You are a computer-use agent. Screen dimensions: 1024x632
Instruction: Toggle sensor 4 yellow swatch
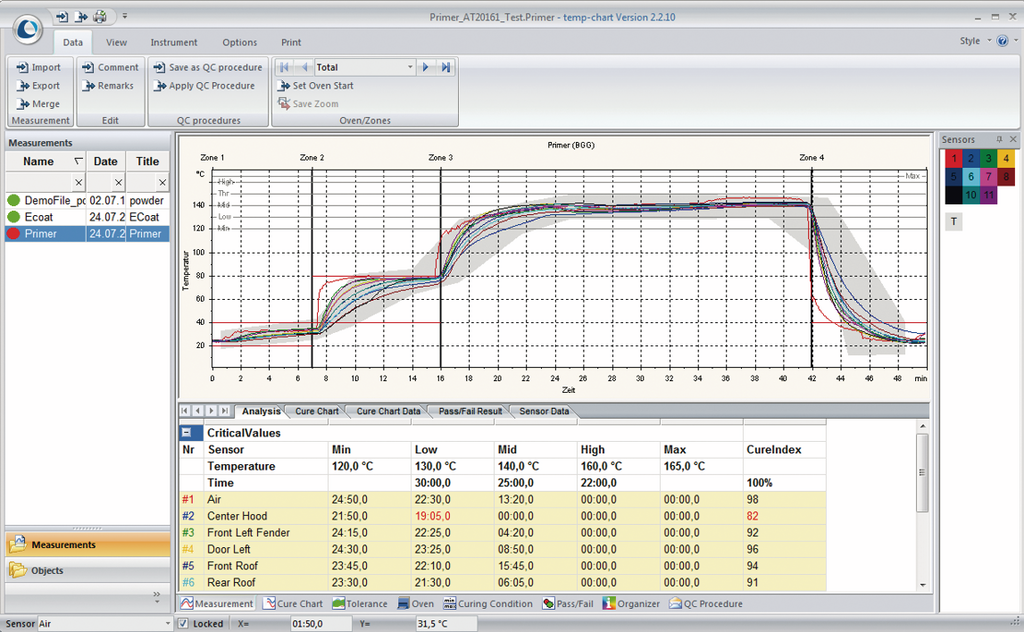click(1006, 158)
